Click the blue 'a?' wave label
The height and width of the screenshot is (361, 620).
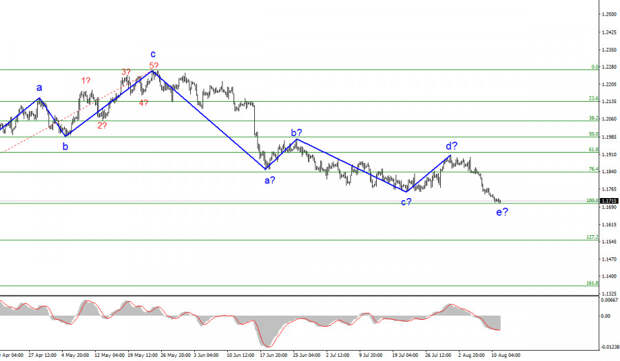point(270,180)
